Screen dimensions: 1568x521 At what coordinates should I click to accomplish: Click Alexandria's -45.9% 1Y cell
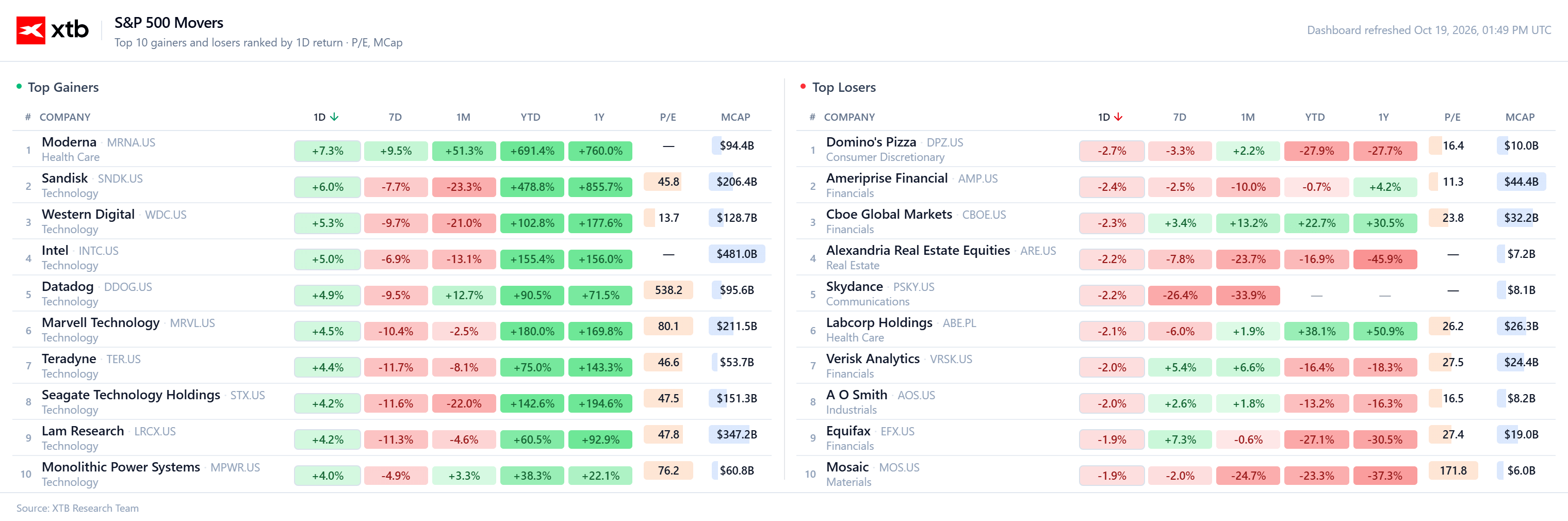[x=1385, y=259]
